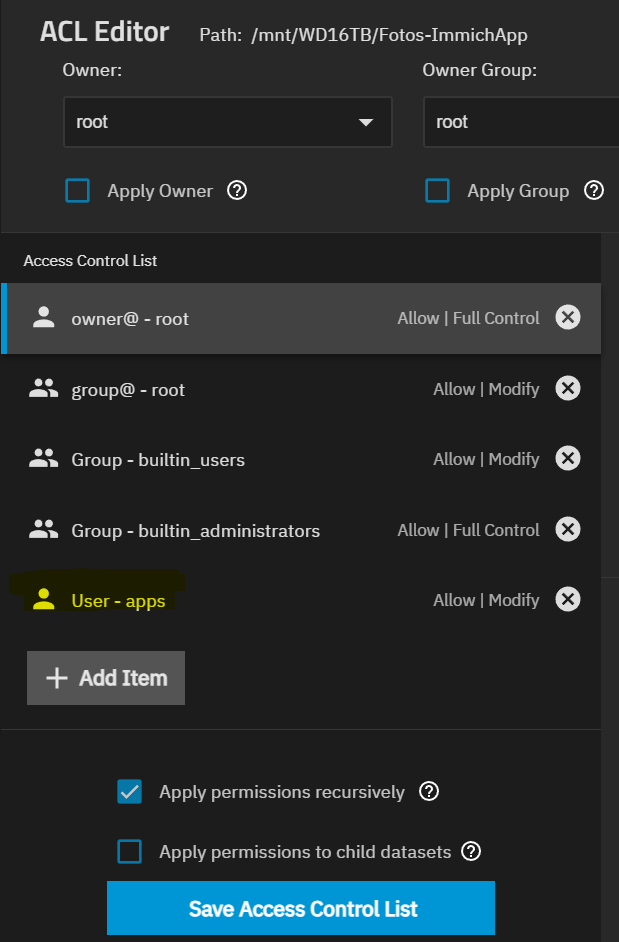The height and width of the screenshot is (942, 619).
Task: Save the Access Control List
Action: tap(301, 908)
